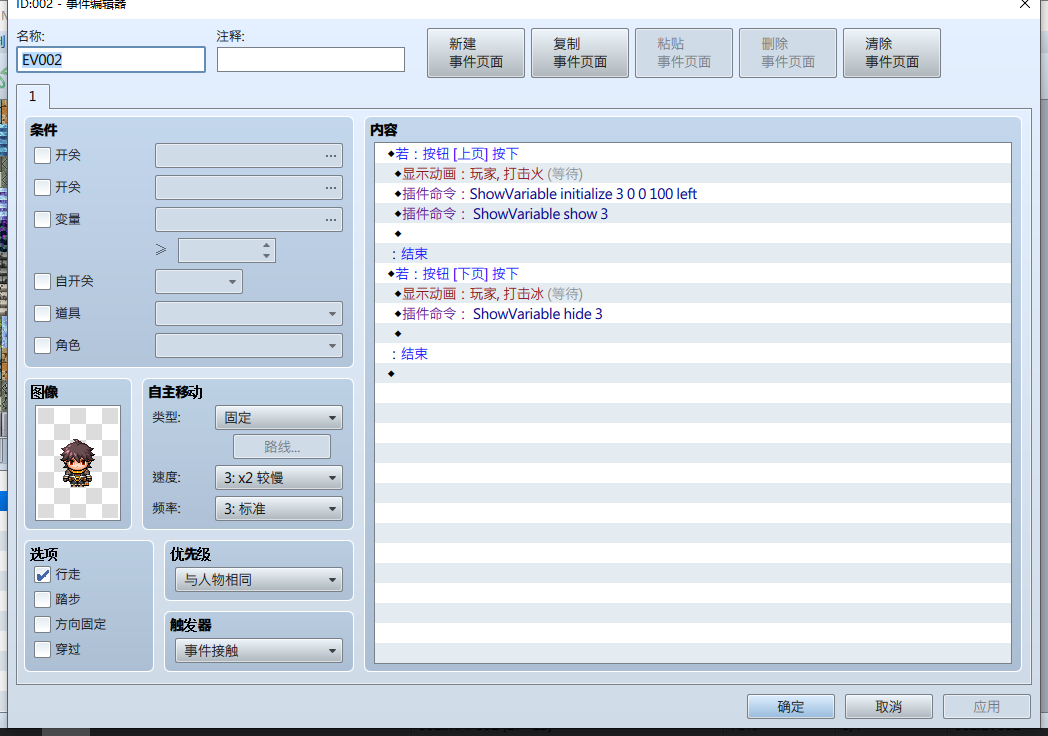Uncheck the 行走 option
This screenshot has width=1048, height=736.
point(42,575)
